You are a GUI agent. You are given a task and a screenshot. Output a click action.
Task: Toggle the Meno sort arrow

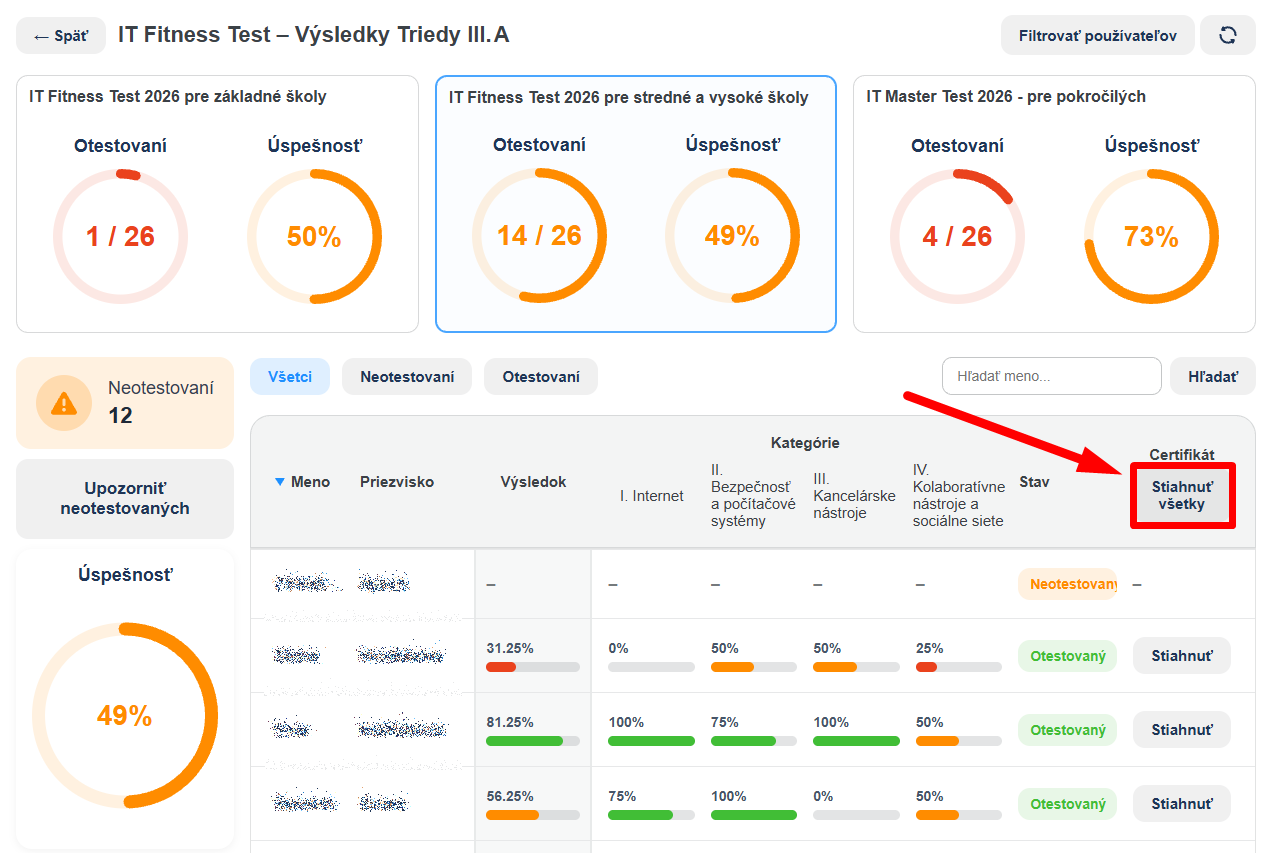[280, 482]
